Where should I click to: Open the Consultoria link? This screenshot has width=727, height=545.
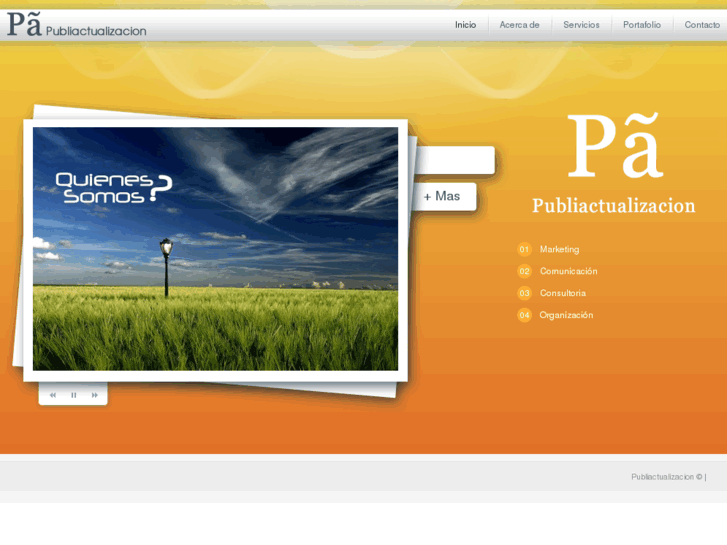[563, 293]
